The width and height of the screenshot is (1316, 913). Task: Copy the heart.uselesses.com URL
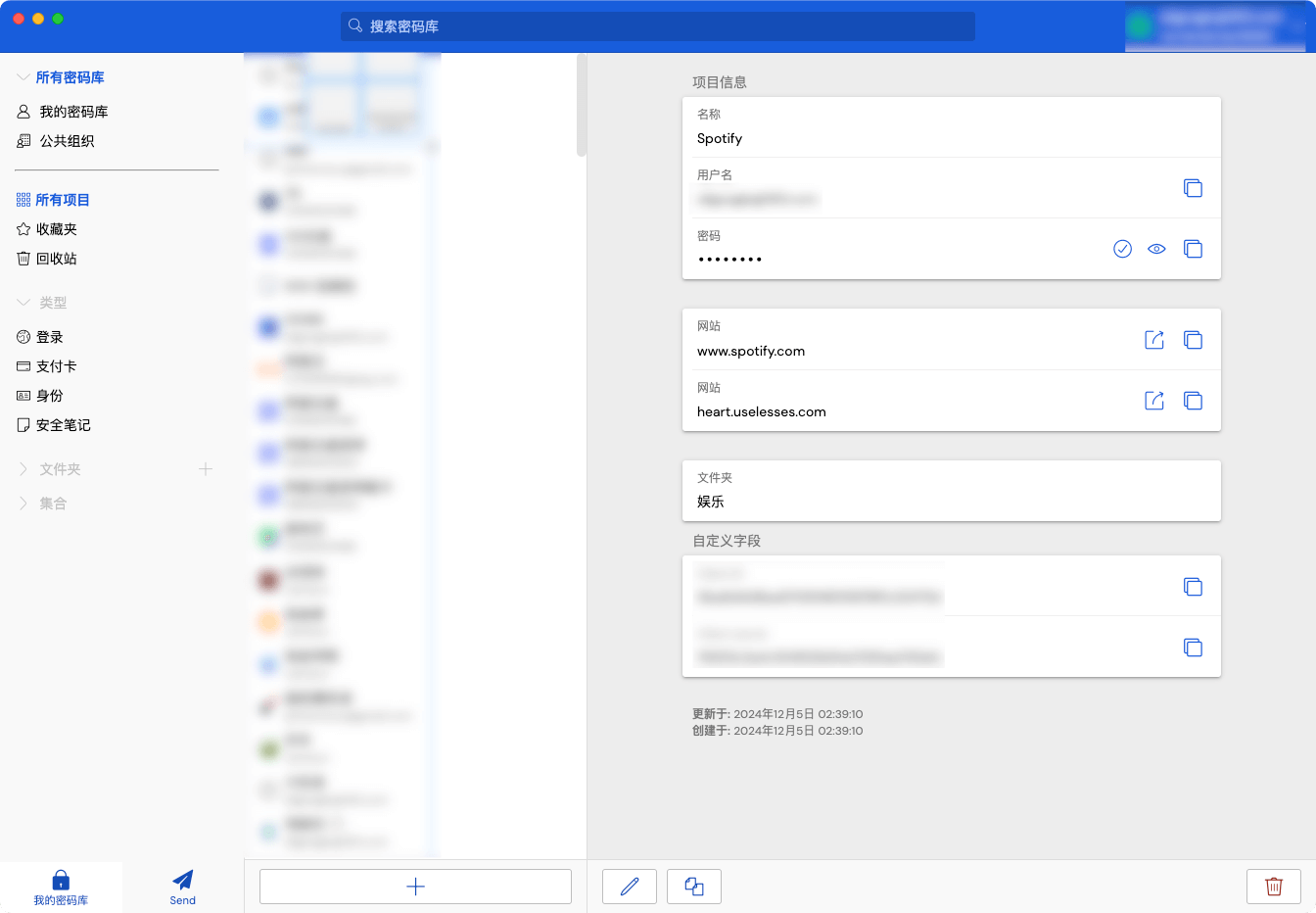pyautogui.click(x=1193, y=401)
